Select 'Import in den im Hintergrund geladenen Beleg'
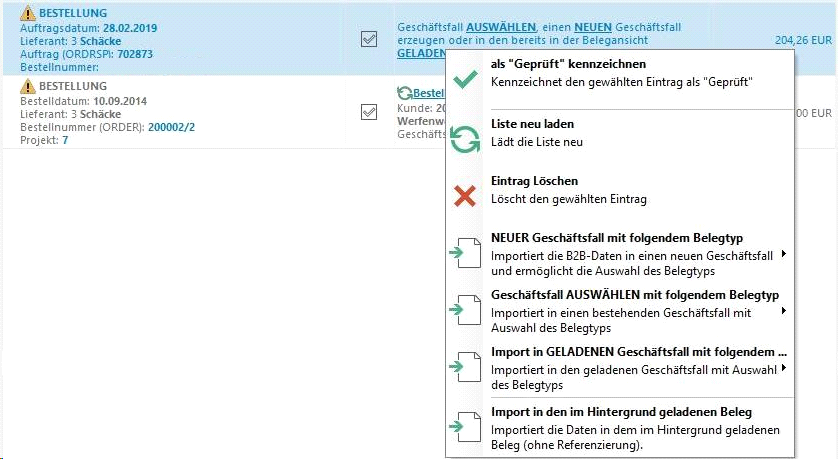The height and width of the screenshot is (459, 838). tap(621, 412)
